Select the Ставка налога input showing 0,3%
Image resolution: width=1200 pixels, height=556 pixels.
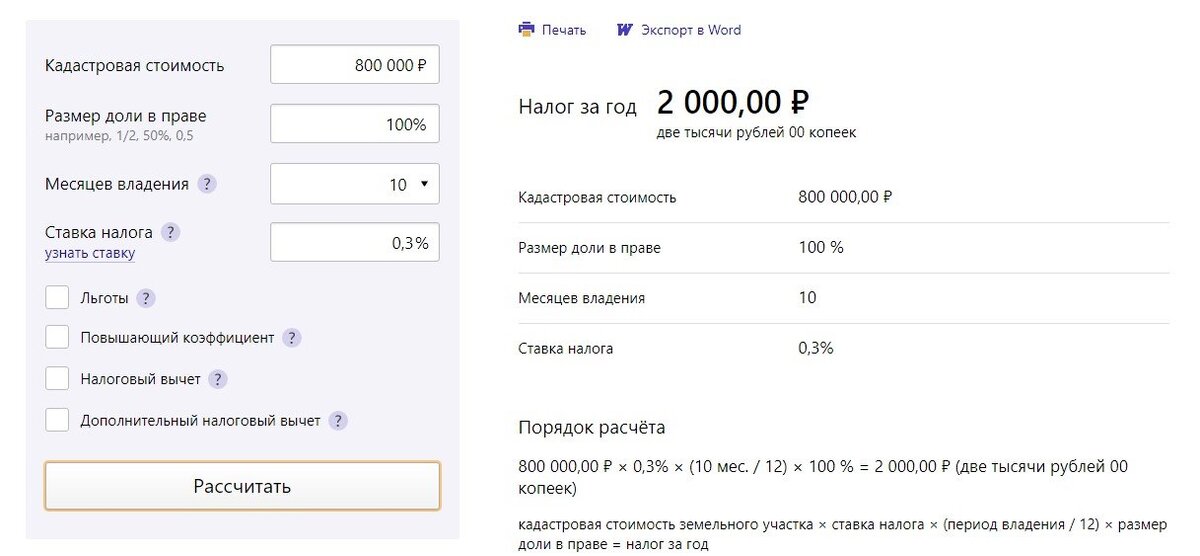pyautogui.click(x=355, y=242)
